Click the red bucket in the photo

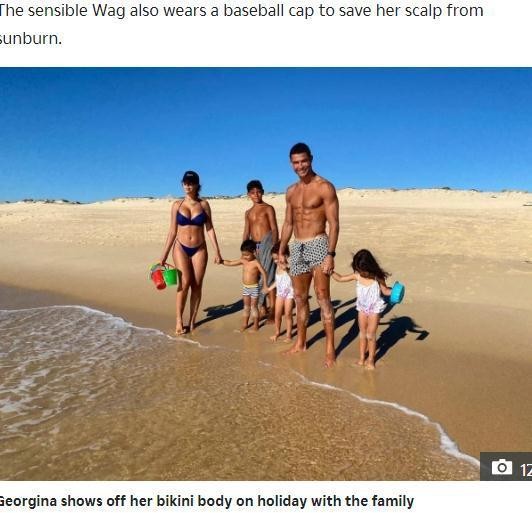[158, 279]
